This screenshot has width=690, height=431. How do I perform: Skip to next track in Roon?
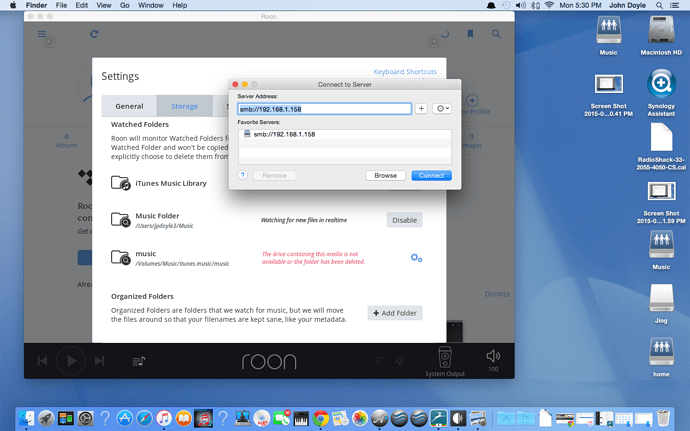[x=99, y=361]
